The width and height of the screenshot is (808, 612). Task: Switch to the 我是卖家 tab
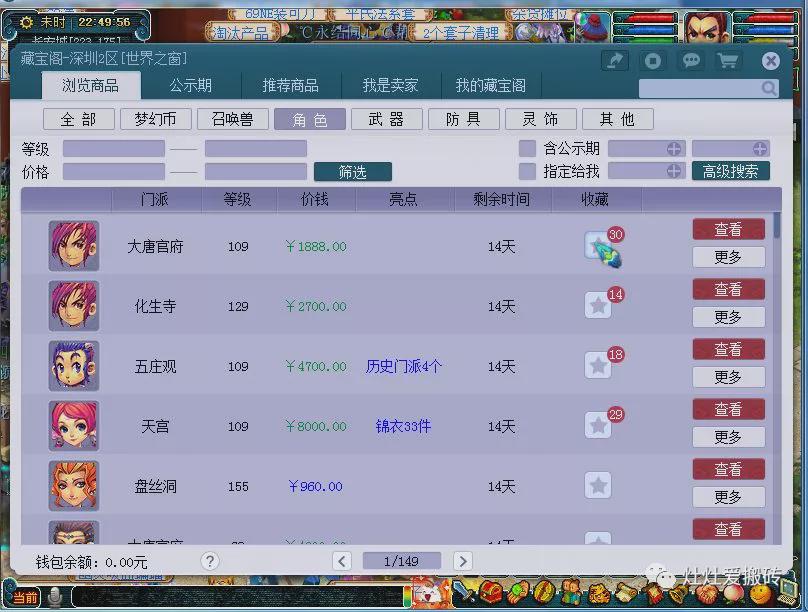[x=393, y=86]
